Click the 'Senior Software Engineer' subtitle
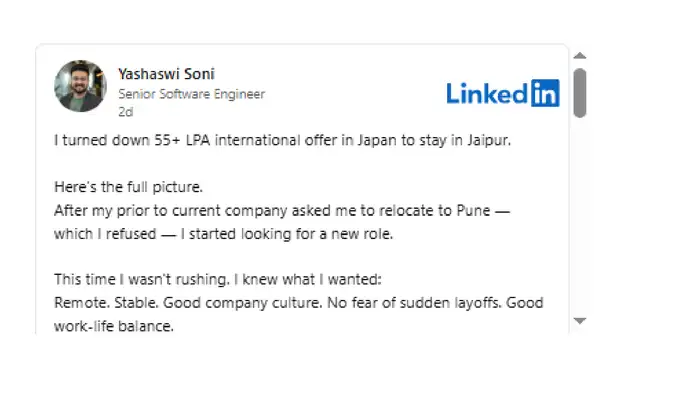Screen dimensions: 700x394 click(x=192, y=94)
